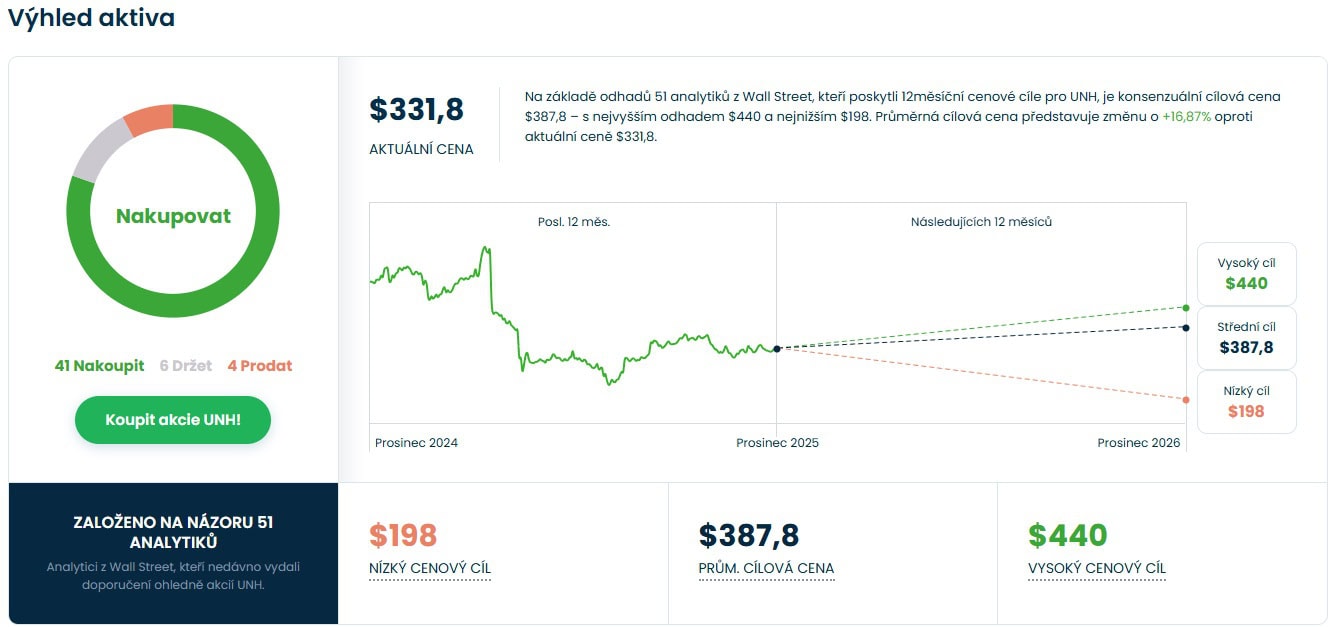
Task: Click the '6 Držet' legend label
Action: coord(186,366)
